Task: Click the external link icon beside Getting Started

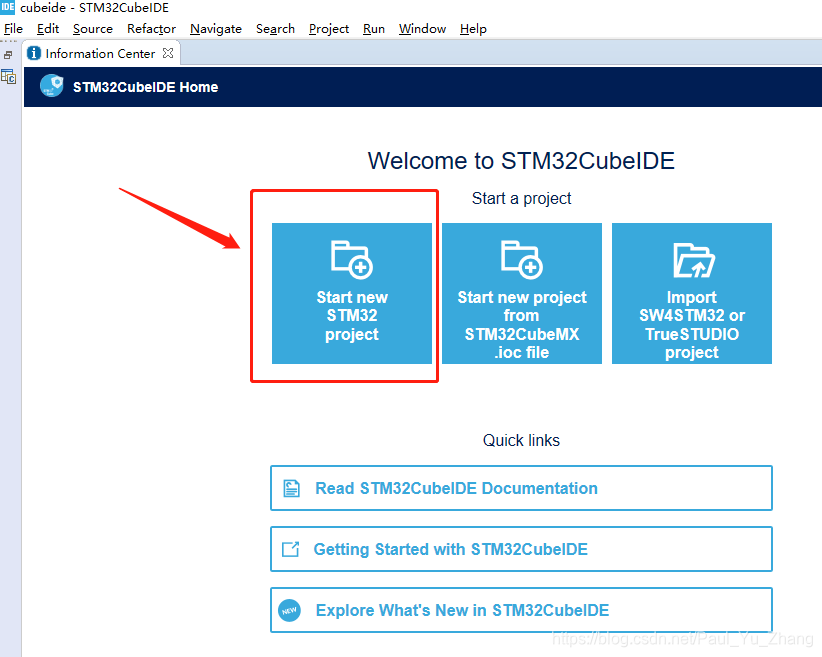Action: pos(290,549)
